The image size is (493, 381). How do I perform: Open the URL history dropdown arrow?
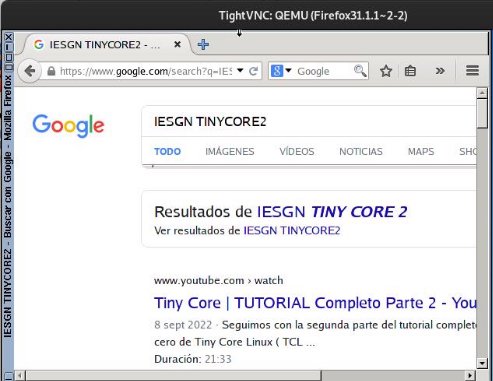point(240,71)
